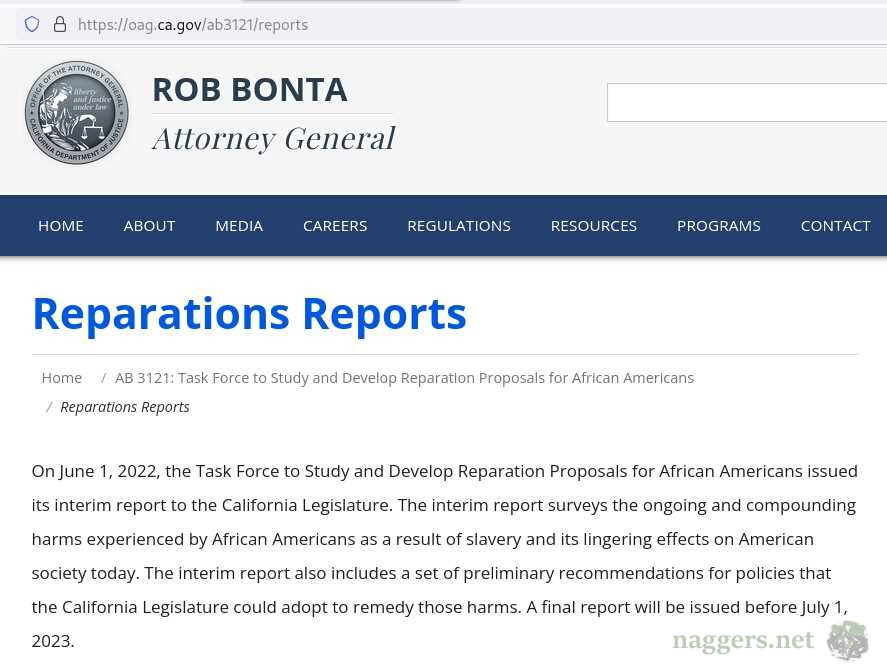Follow the AB 3121 Task Force breadcrumb link
Viewport: 887px width, 670px height.
click(404, 378)
